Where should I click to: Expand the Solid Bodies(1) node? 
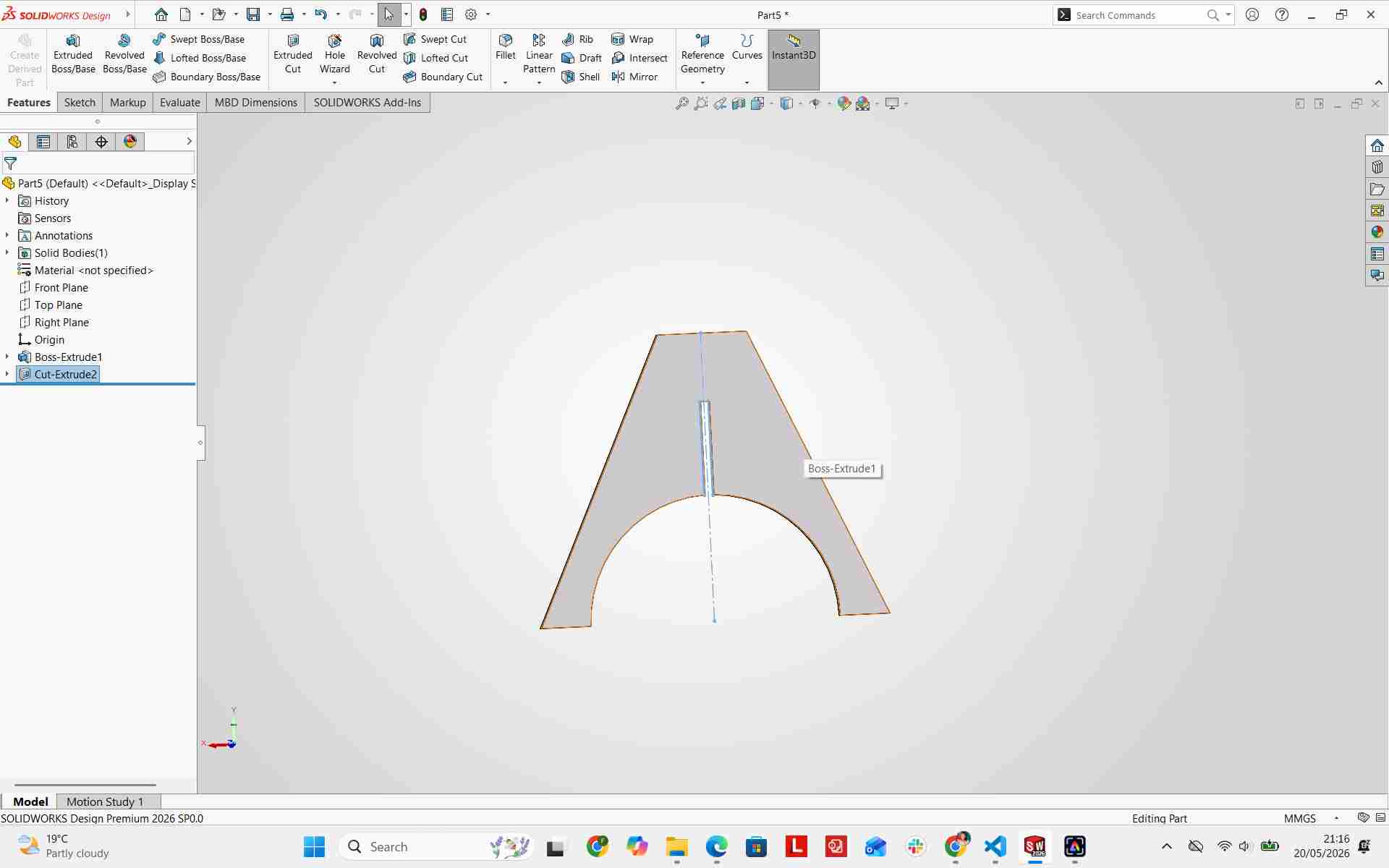click(x=7, y=252)
